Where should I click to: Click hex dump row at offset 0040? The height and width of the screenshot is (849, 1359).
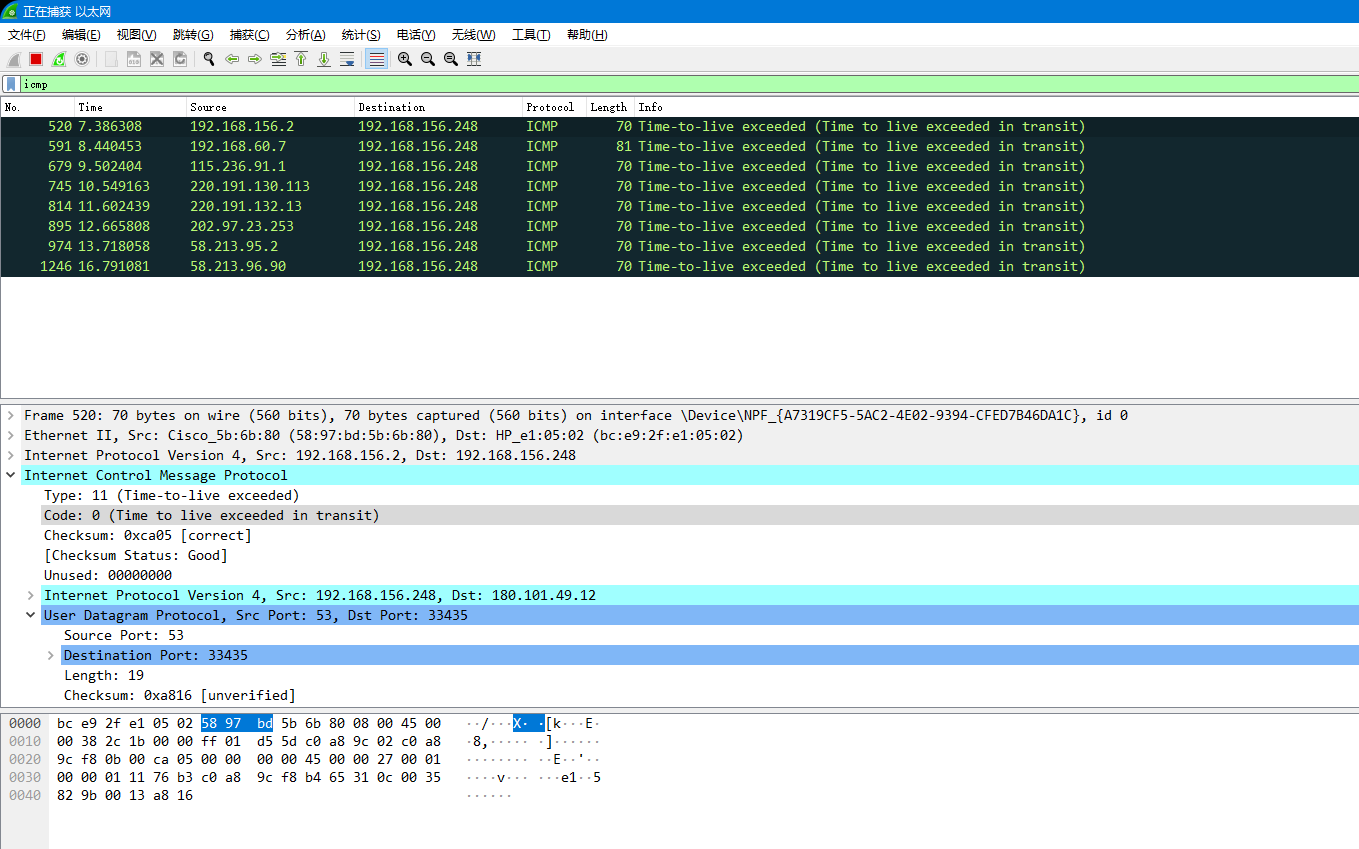click(x=260, y=795)
